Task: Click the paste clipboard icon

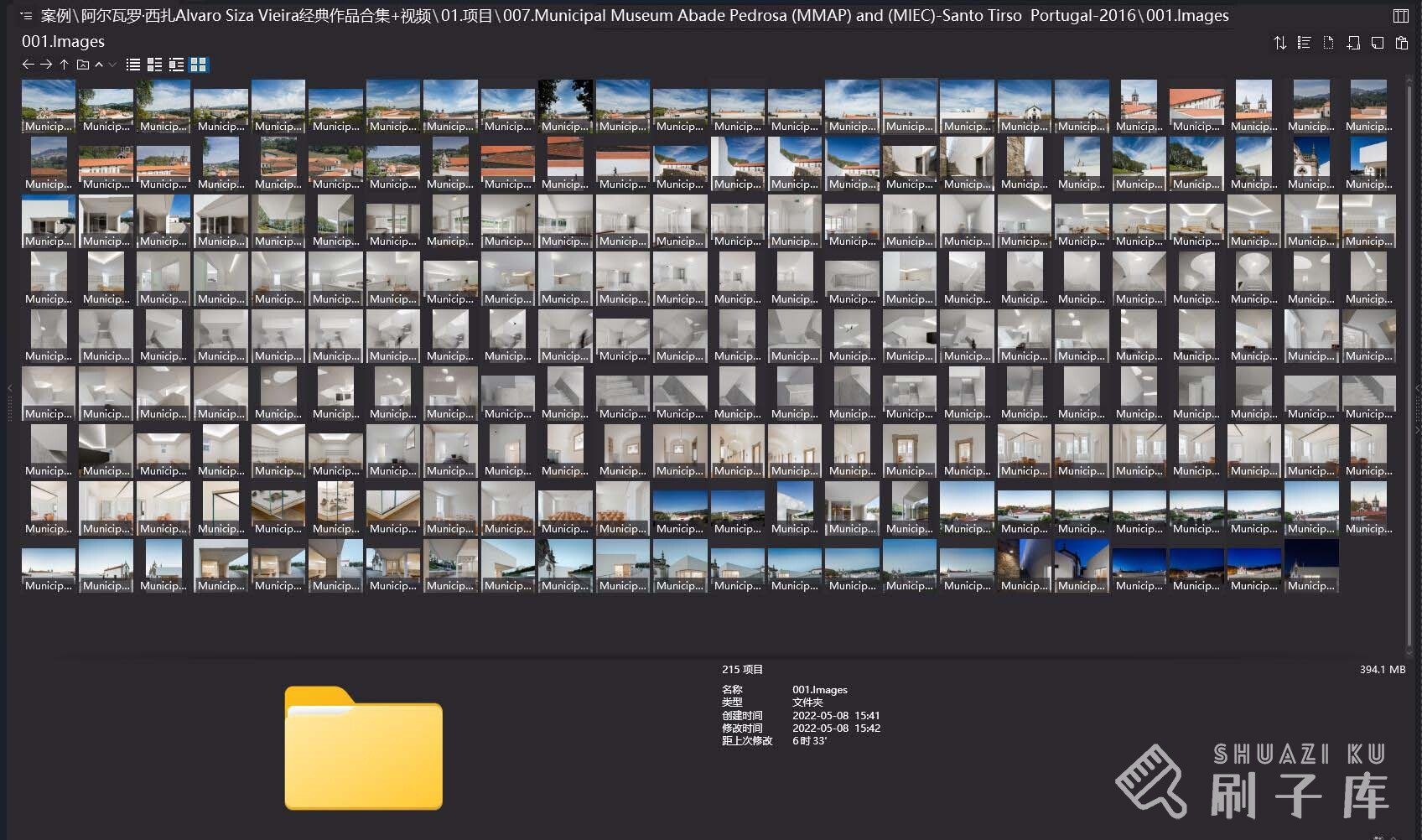Action: point(1401,43)
